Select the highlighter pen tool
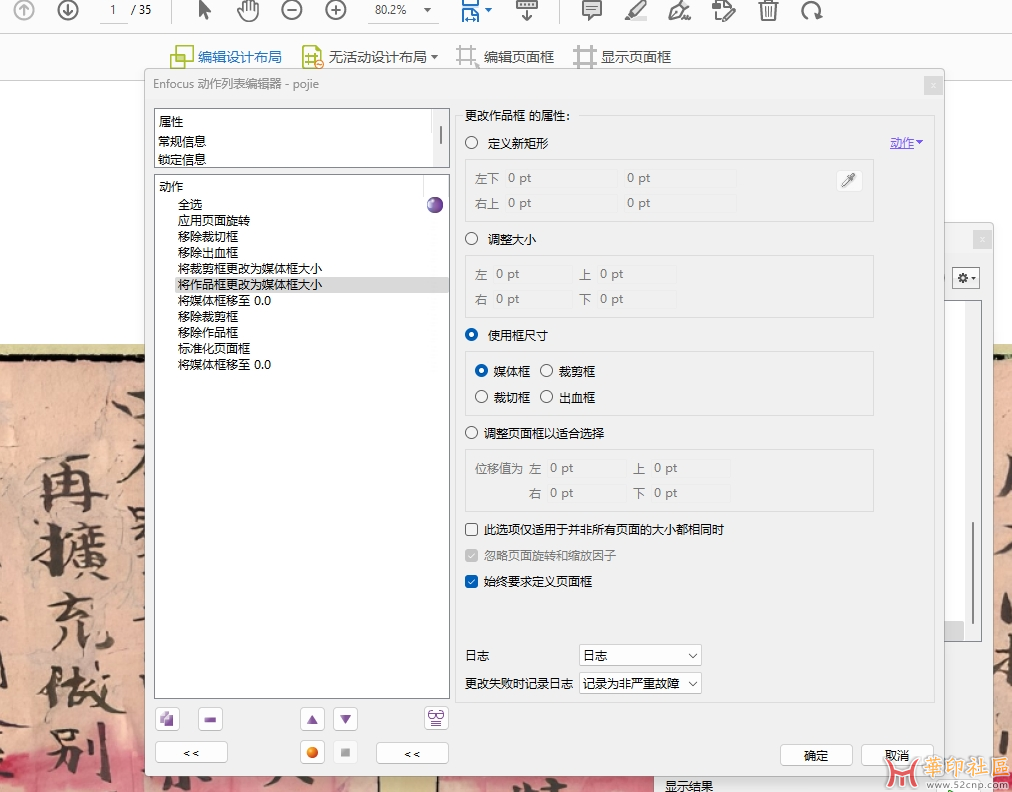 636,10
